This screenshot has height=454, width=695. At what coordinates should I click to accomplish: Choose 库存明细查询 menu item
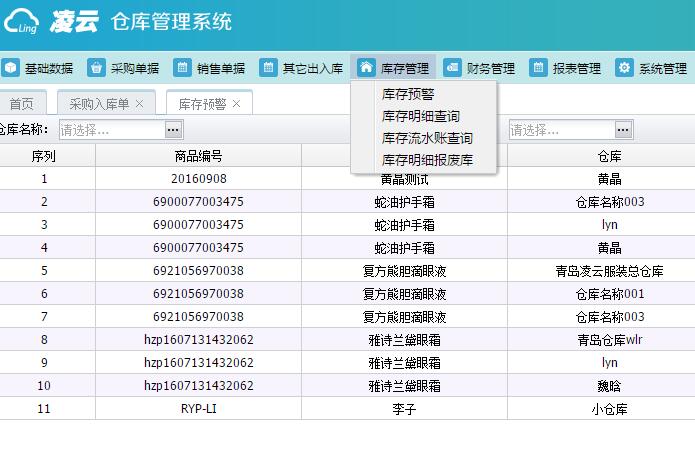coord(420,116)
